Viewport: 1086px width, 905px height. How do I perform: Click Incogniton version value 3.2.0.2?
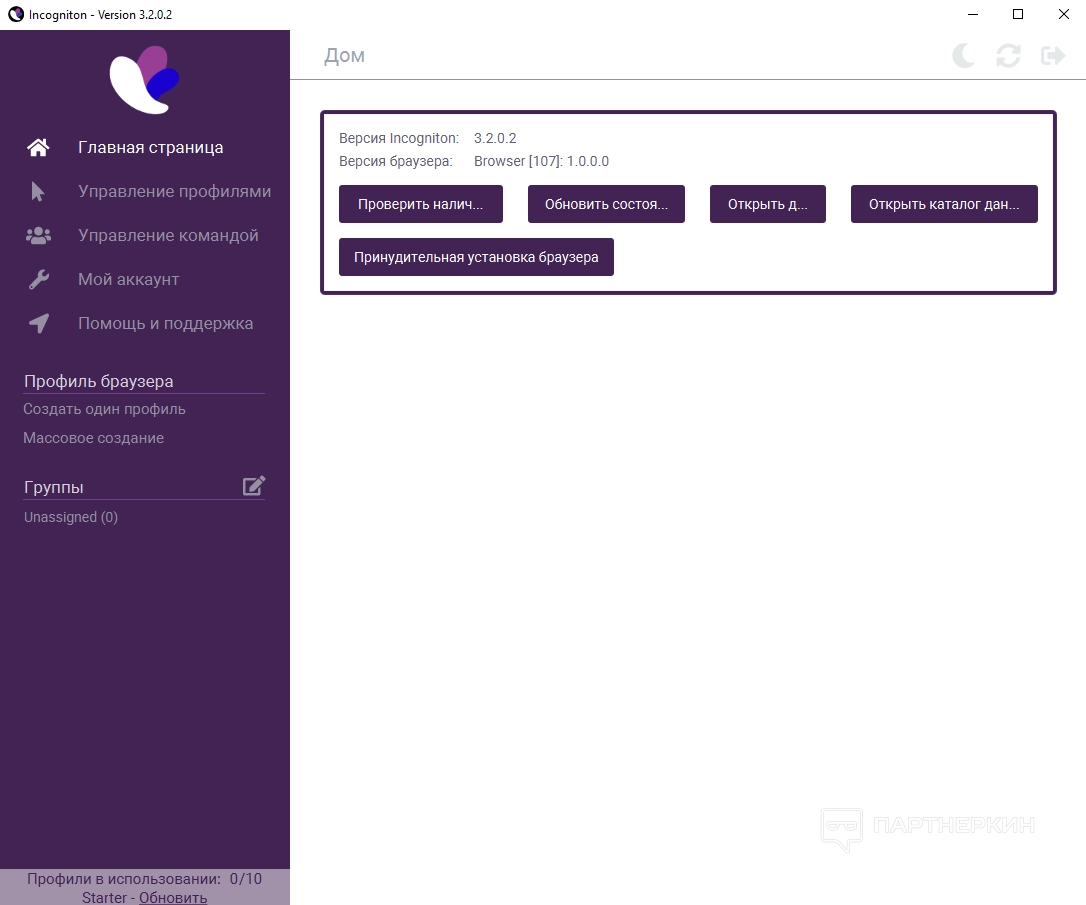[495, 138]
